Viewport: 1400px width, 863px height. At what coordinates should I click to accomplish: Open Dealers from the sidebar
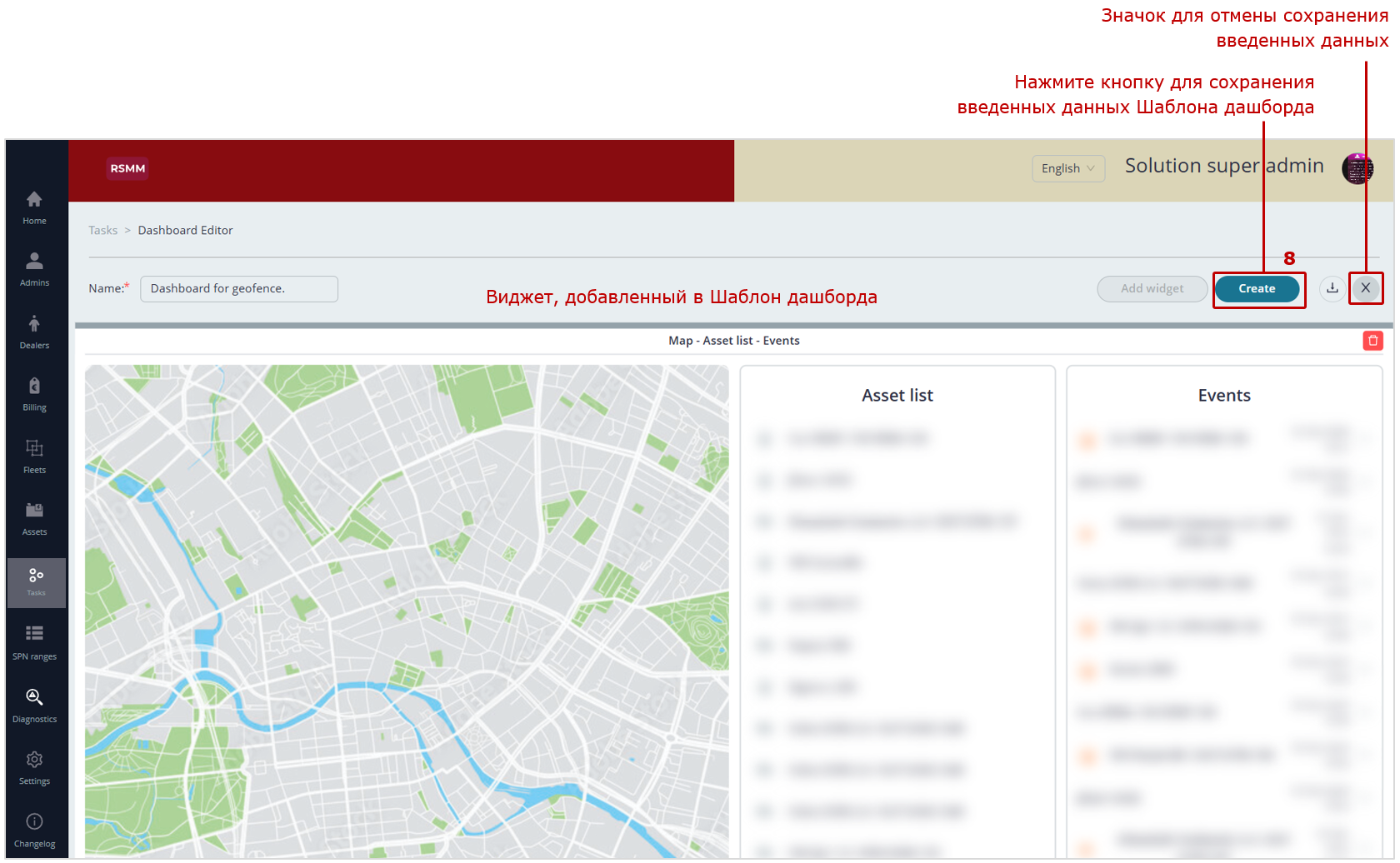pos(34,332)
